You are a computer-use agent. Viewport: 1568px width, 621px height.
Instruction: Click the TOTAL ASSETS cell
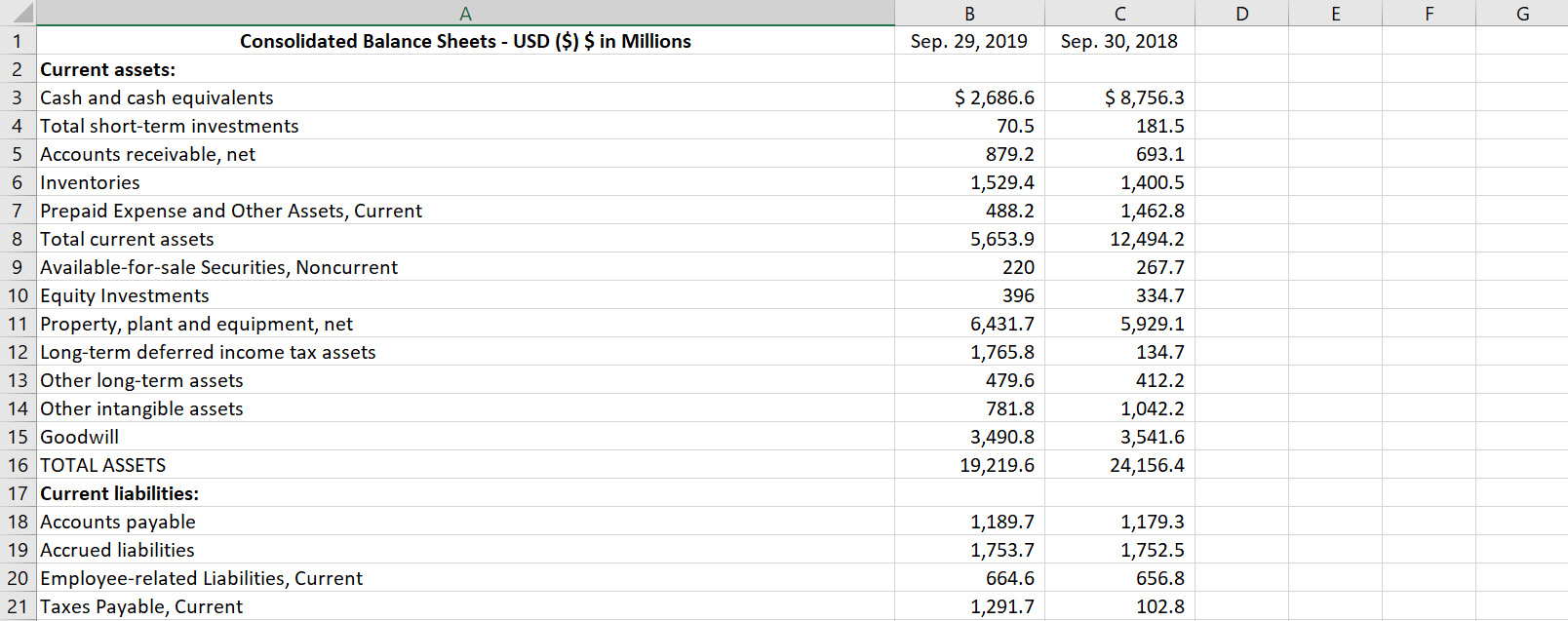click(x=466, y=465)
